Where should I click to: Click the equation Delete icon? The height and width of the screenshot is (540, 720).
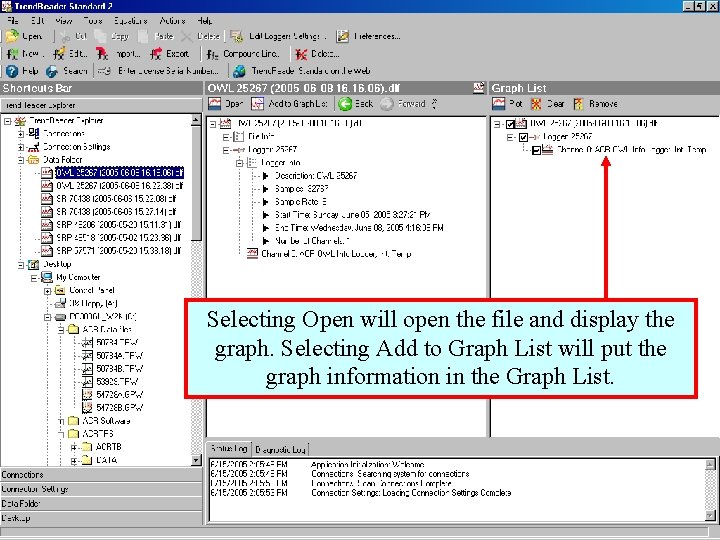click(301, 54)
